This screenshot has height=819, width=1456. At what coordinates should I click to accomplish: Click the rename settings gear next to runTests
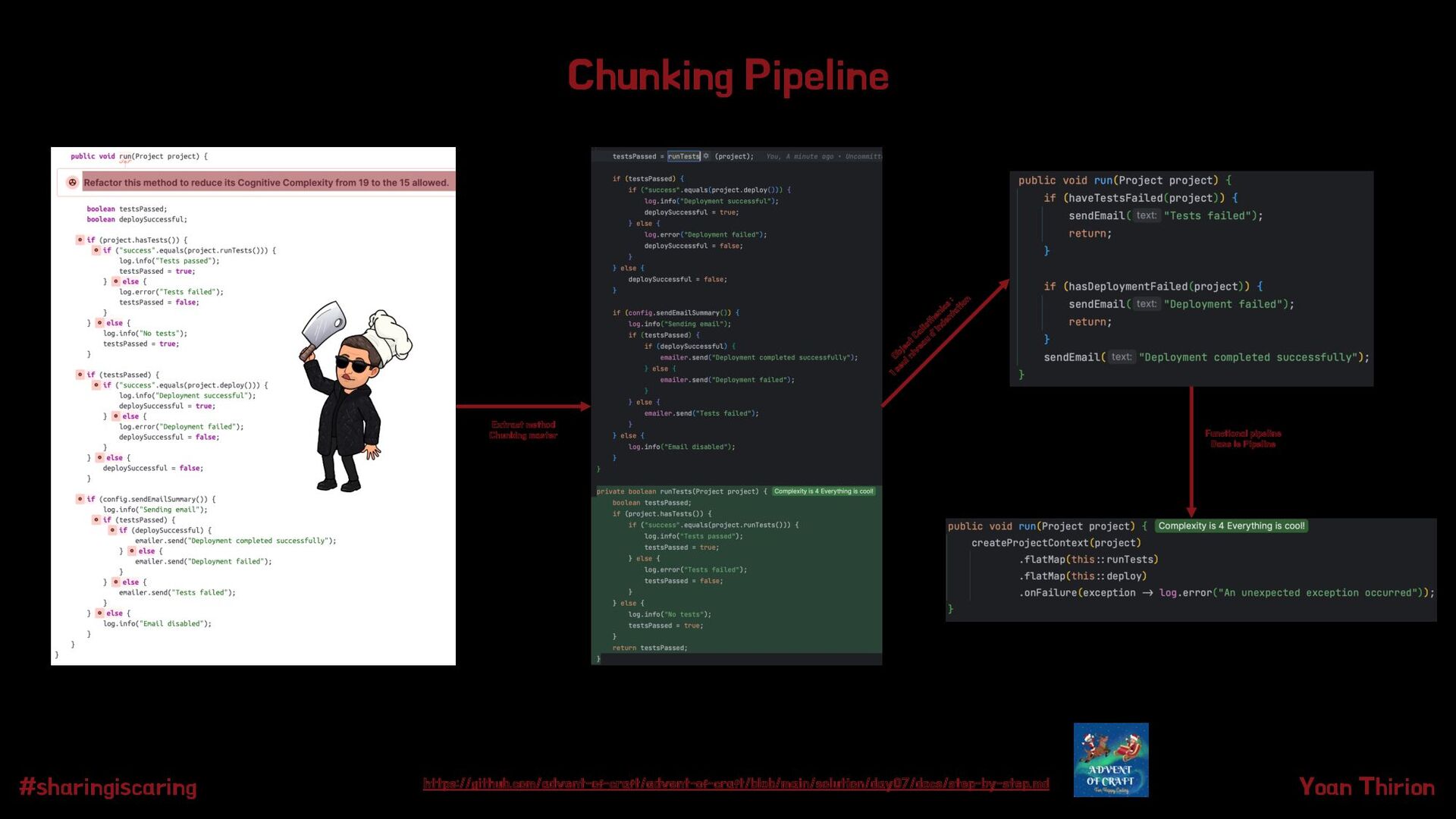pos(706,156)
